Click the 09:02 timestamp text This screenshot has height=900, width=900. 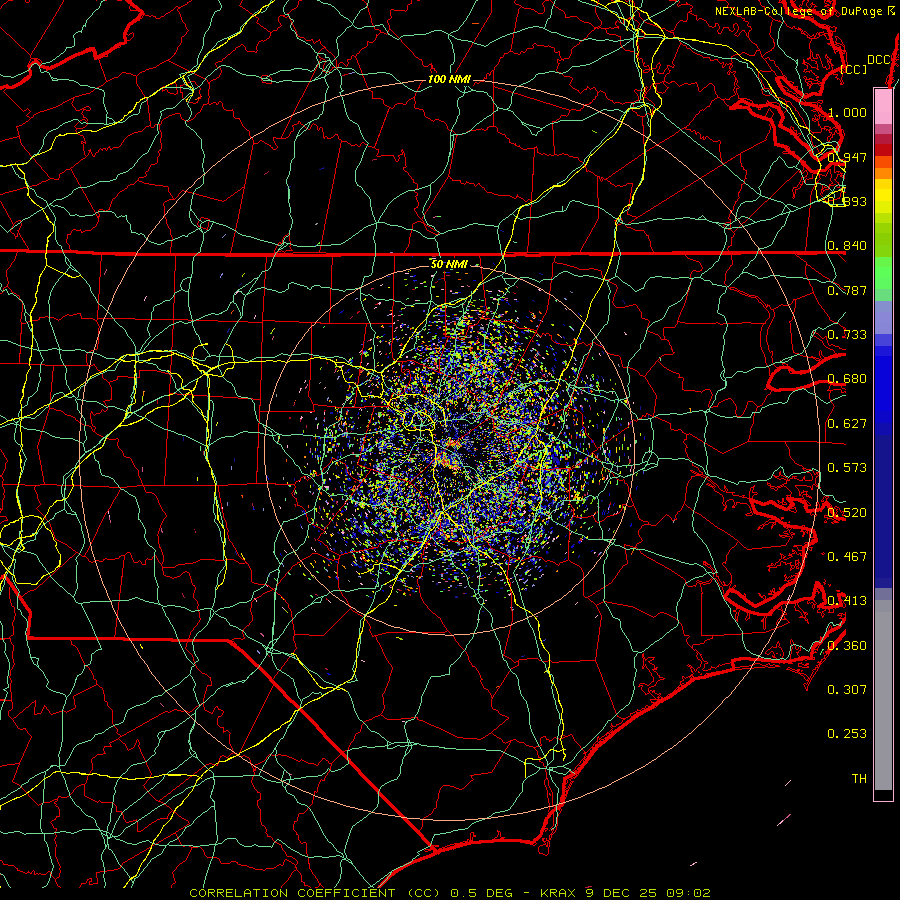688,893
